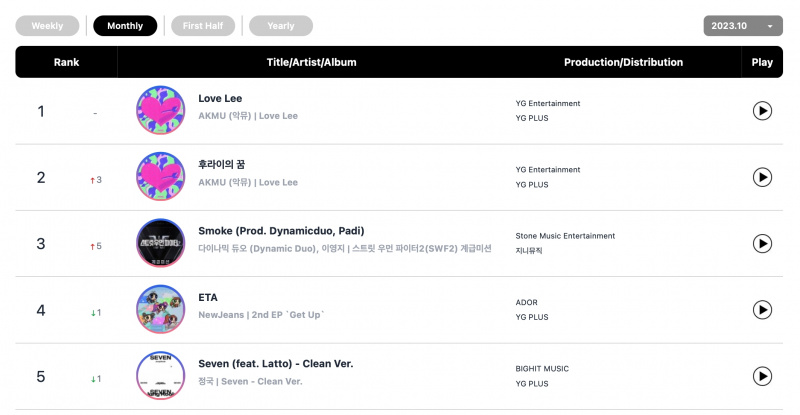This screenshot has width=800, height=415.
Task: Open the Seven Clean Ver. album cover
Action: (161, 376)
